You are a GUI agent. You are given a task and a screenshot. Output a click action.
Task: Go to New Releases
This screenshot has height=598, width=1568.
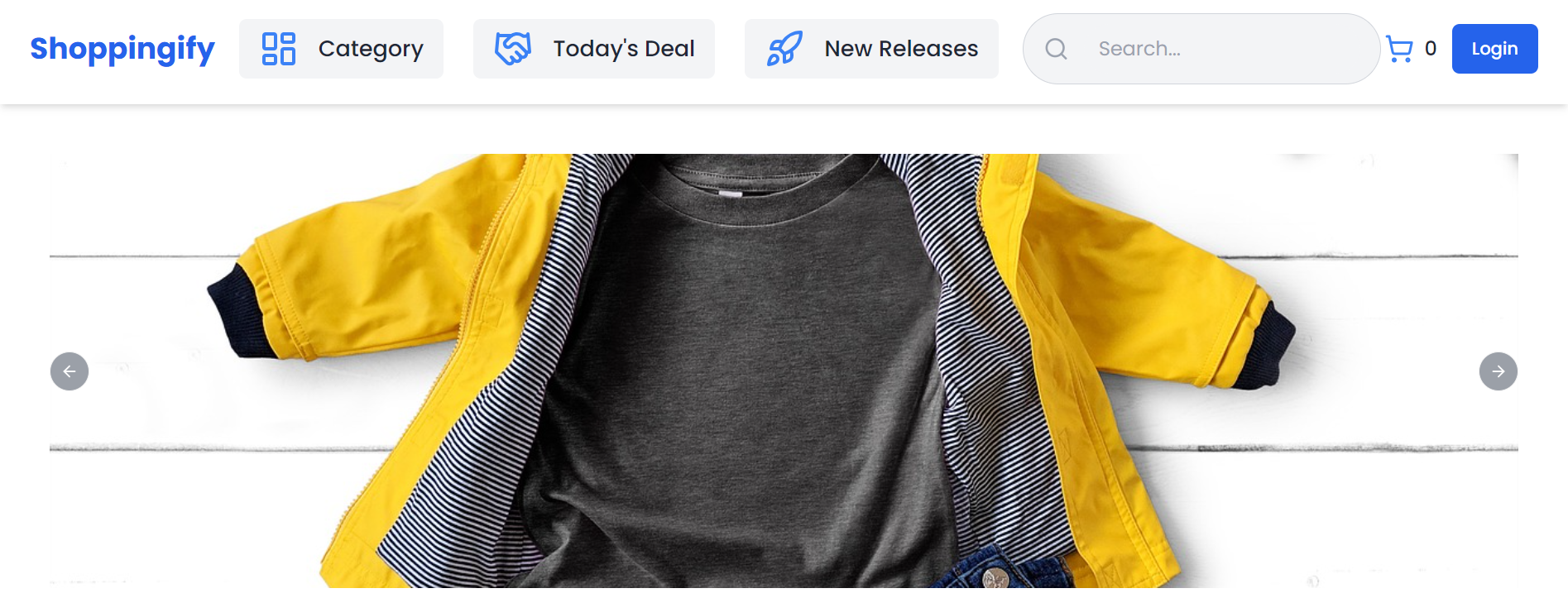pos(901,49)
